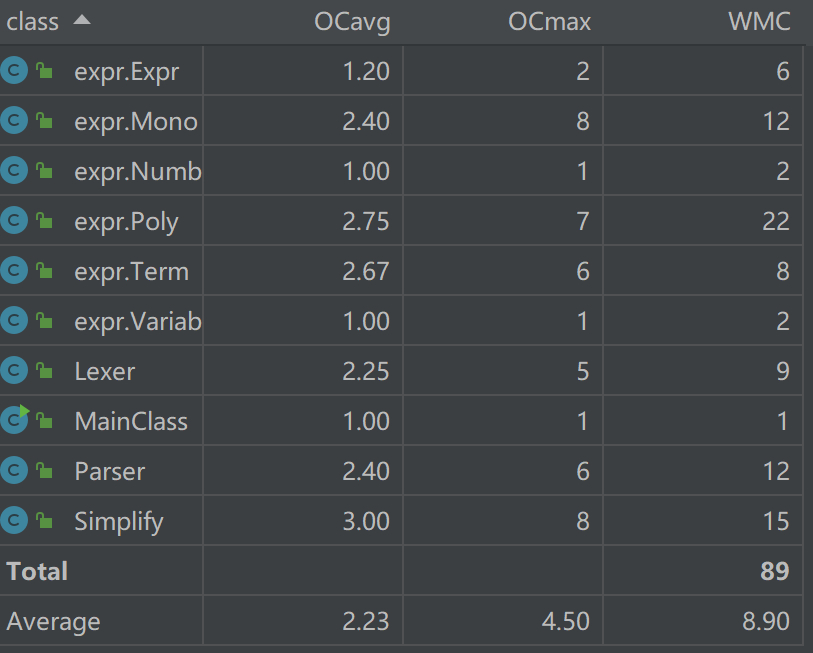Click the green lock icon beside Simplify

coord(44,521)
